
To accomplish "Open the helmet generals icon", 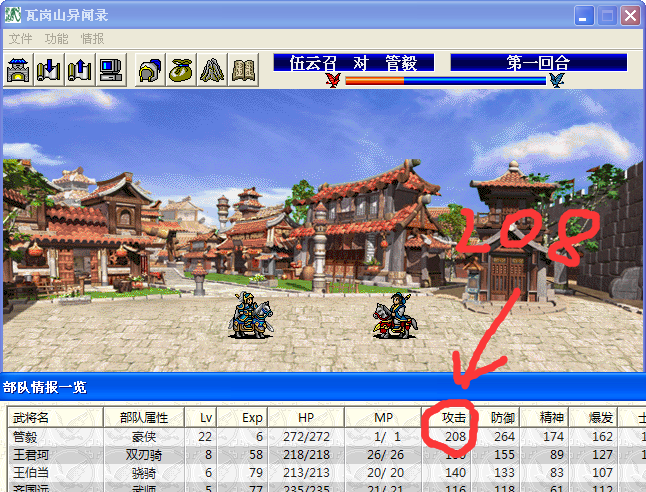I will [150, 70].
